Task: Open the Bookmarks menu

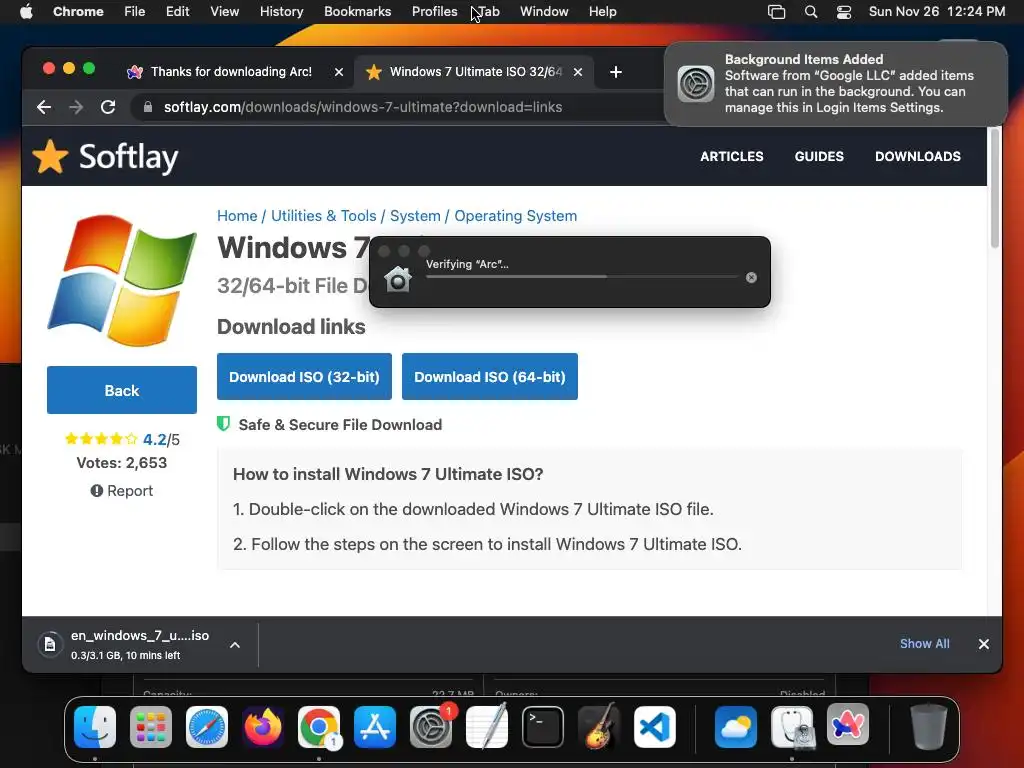Action: tap(357, 11)
